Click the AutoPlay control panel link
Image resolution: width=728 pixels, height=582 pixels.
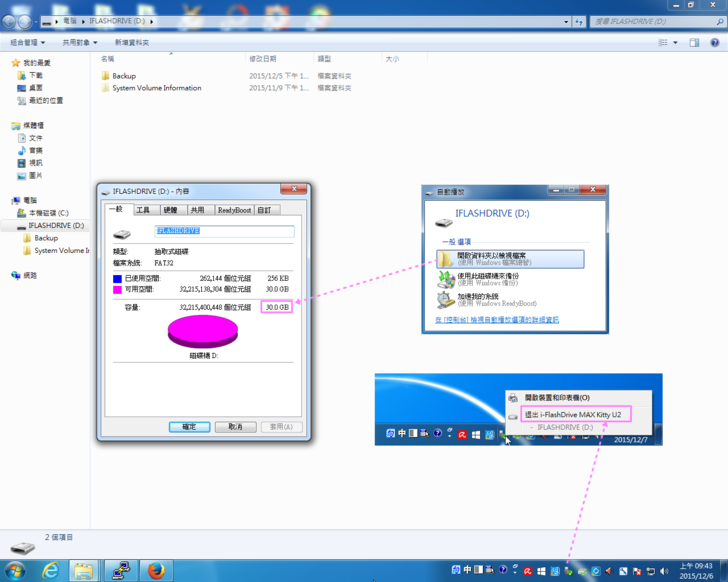(496, 320)
